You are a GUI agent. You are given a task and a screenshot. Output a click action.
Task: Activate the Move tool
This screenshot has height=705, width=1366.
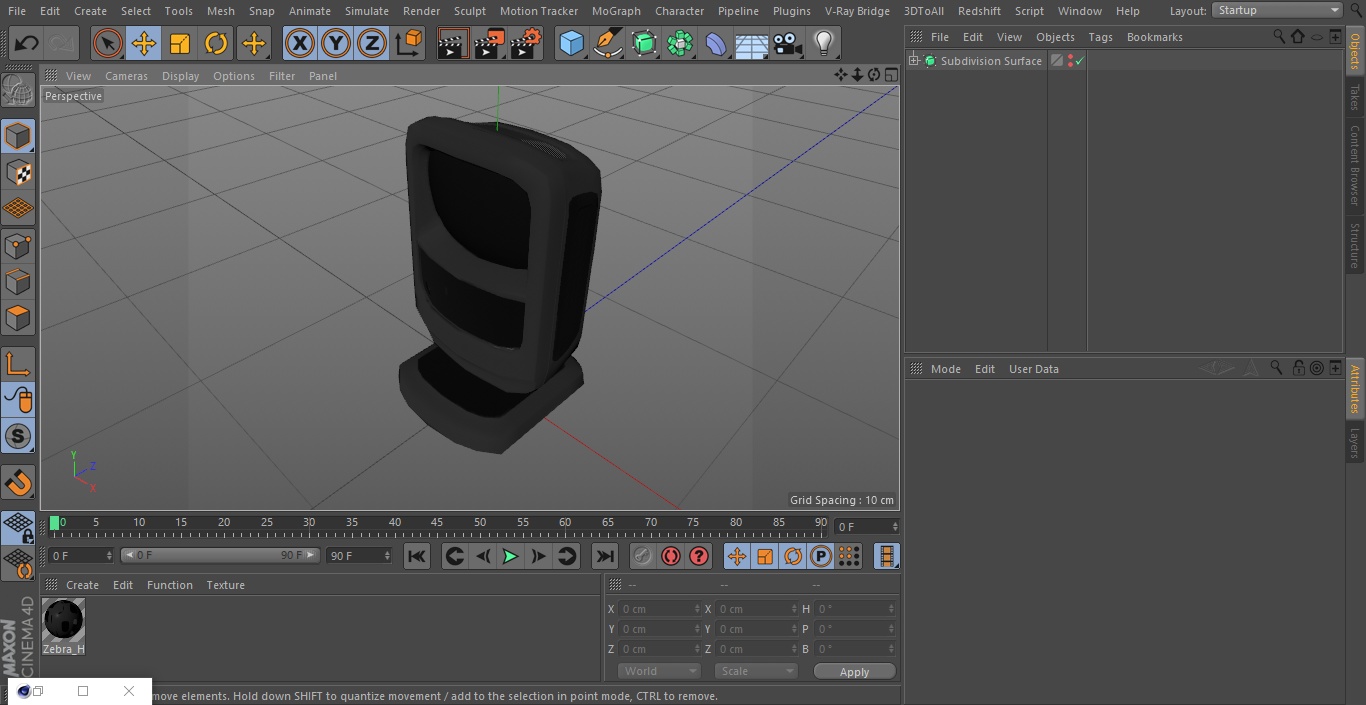144,43
